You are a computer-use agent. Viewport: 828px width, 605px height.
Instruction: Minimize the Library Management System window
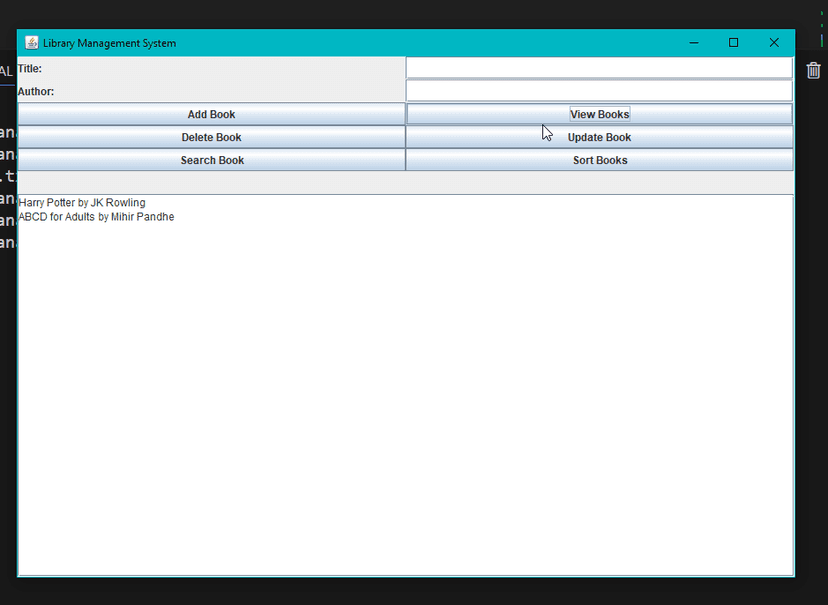(694, 43)
